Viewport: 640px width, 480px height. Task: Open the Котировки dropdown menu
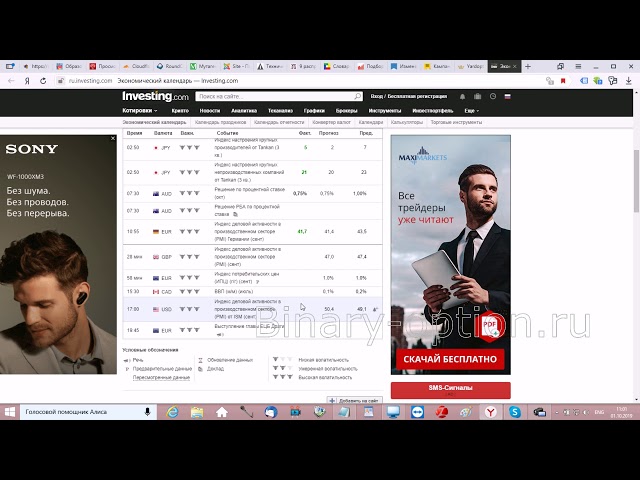click(x=139, y=110)
